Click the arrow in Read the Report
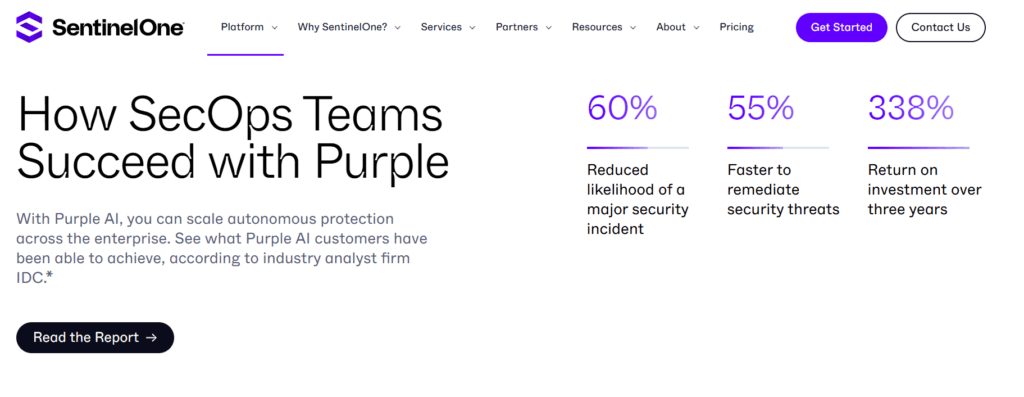This screenshot has height=397, width=1024. click(x=152, y=338)
